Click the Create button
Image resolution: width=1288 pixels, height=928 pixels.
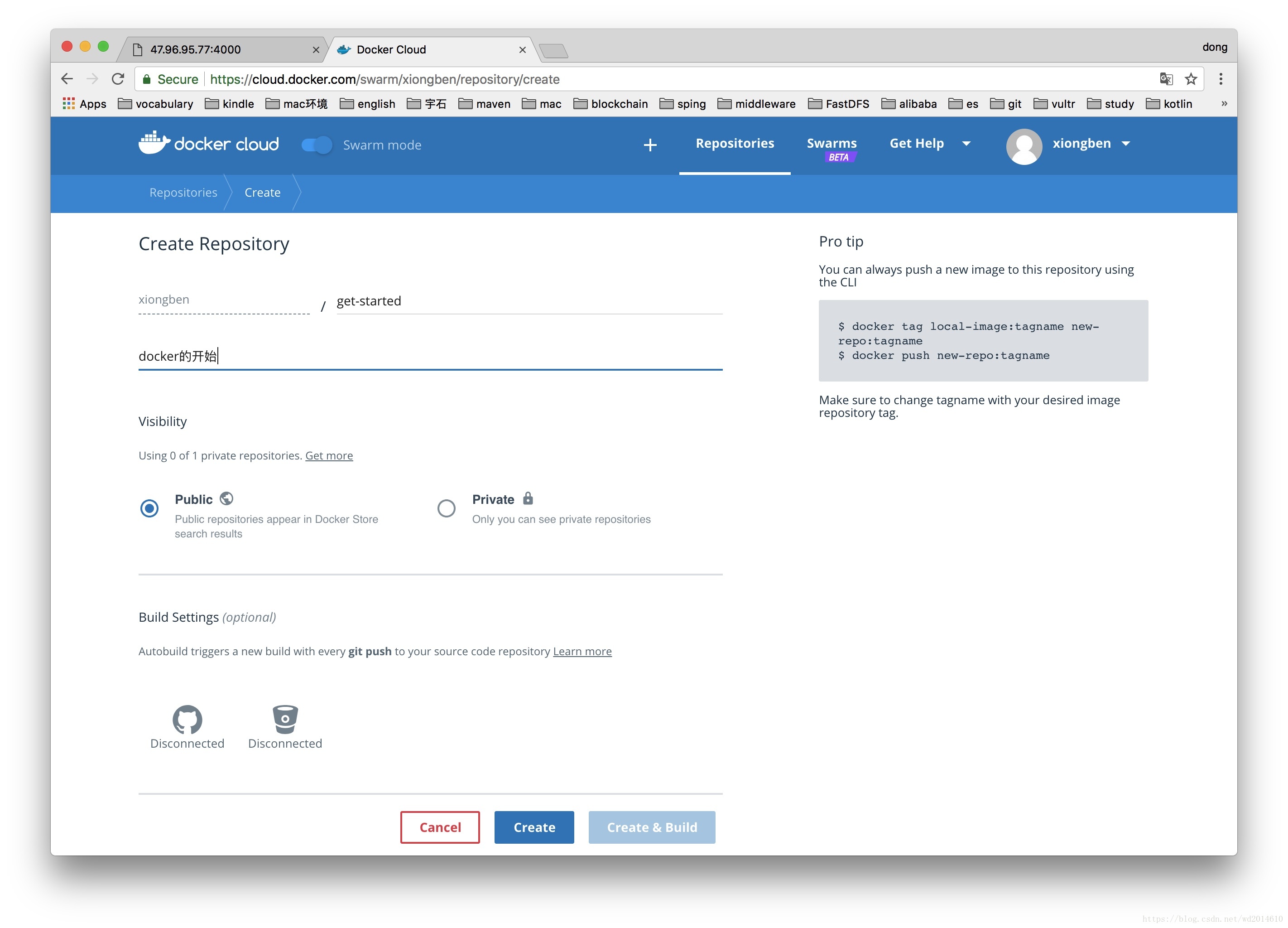(x=534, y=827)
